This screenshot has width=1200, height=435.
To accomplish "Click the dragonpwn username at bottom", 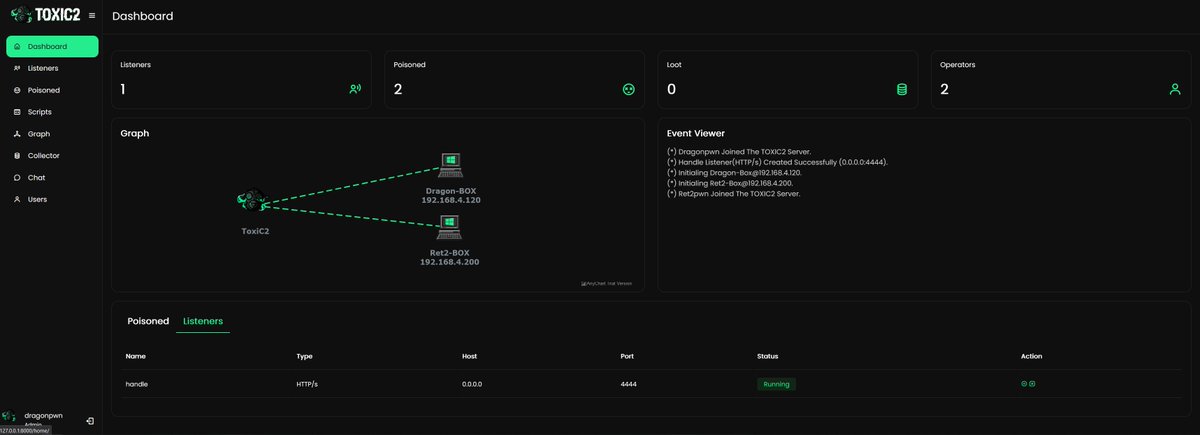I will 43,415.
